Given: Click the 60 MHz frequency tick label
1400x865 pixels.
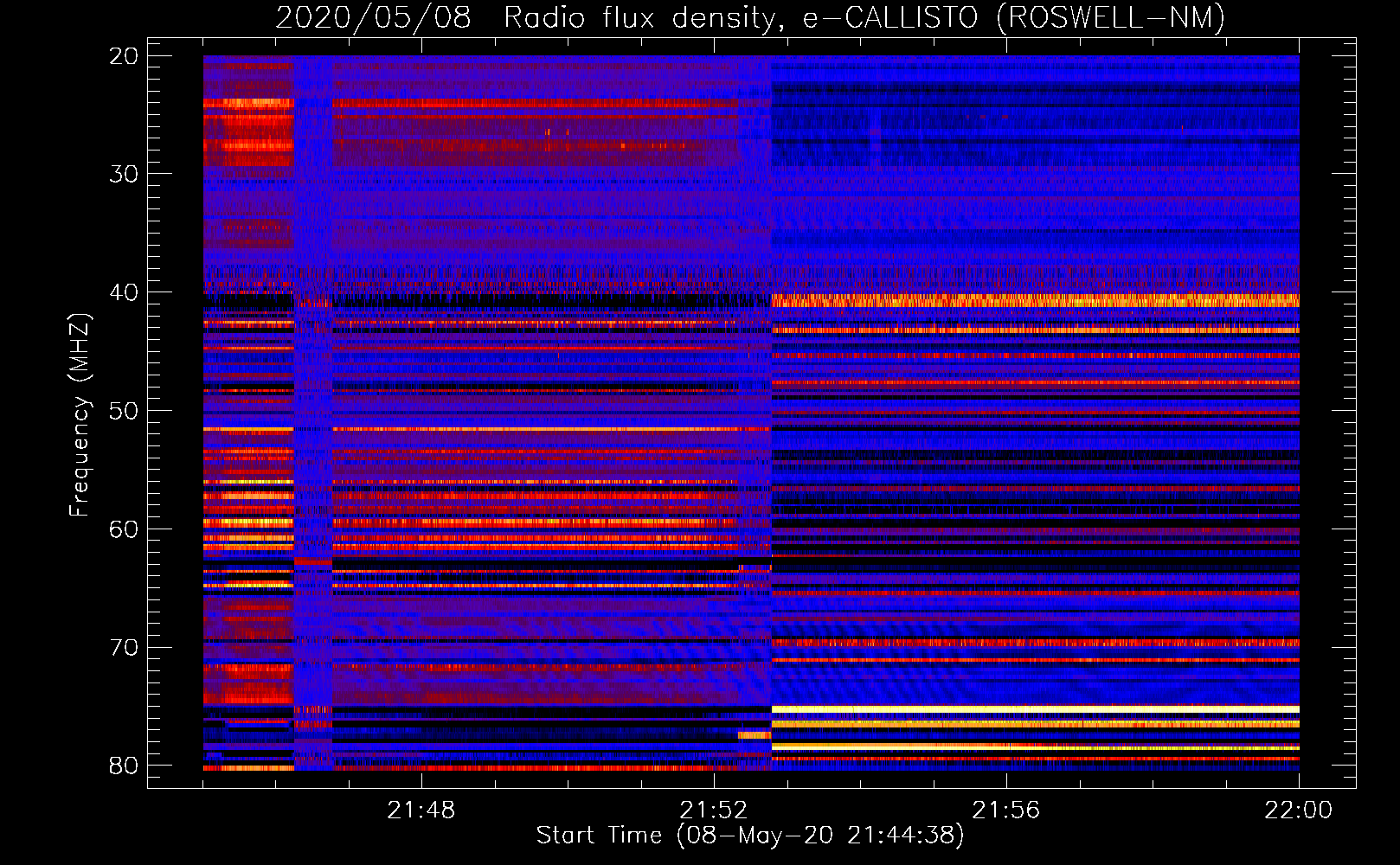Looking at the screenshot, I should point(124,529).
